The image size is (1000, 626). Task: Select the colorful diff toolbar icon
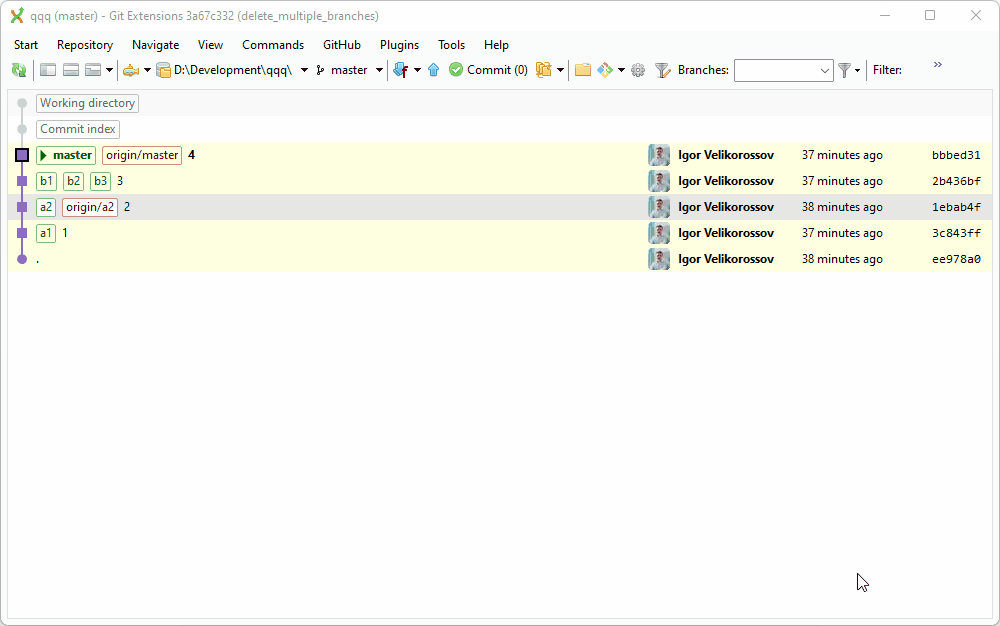pos(606,70)
